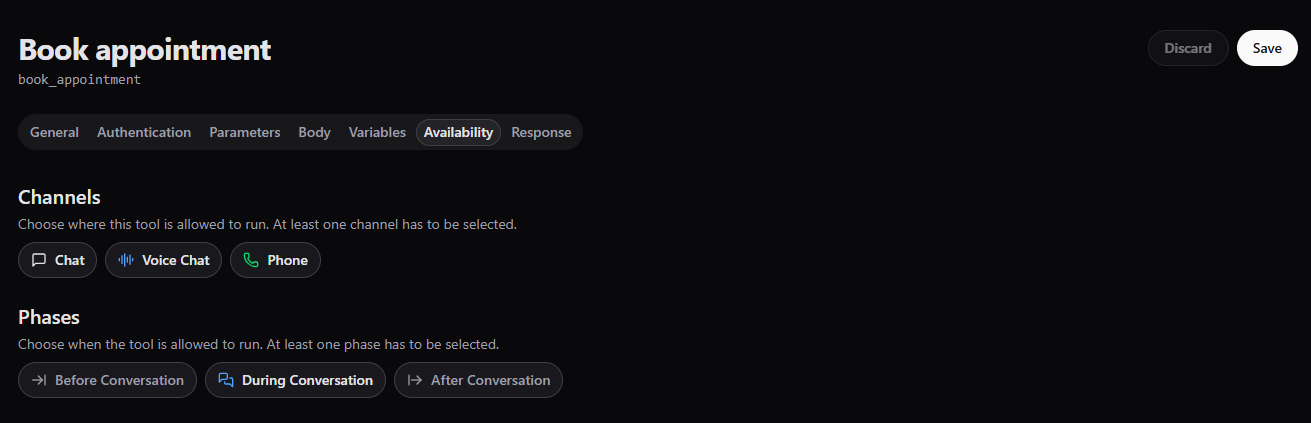Click the book_appointment identifier text

[80, 79]
